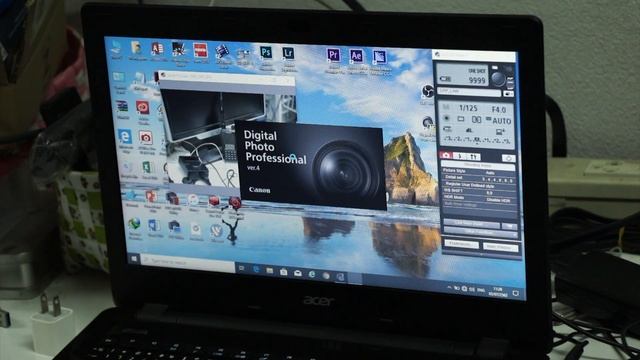Open the Store app on taskbar

click(283, 272)
